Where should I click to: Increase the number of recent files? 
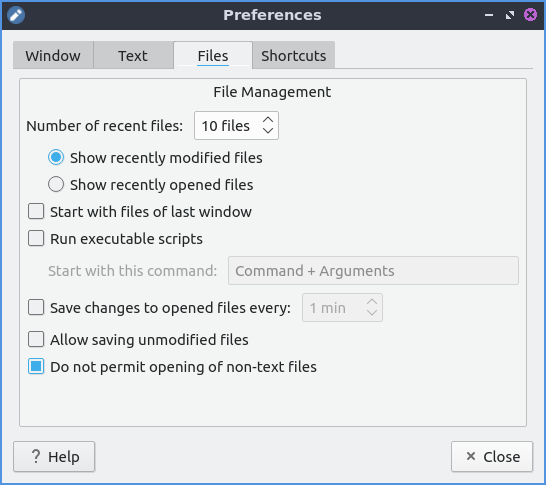[x=268, y=120]
